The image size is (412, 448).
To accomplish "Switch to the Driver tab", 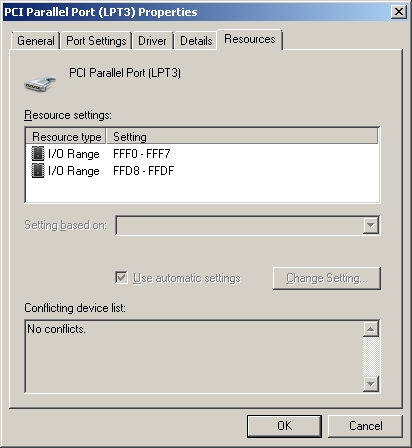I will [x=152, y=41].
